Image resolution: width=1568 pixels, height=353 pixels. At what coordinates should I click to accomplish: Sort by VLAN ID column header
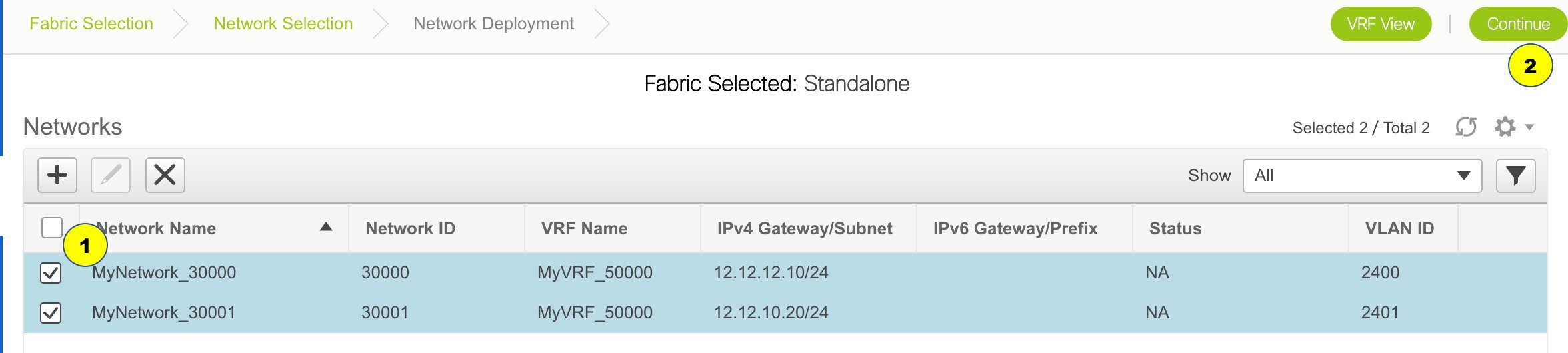coord(1399,228)
